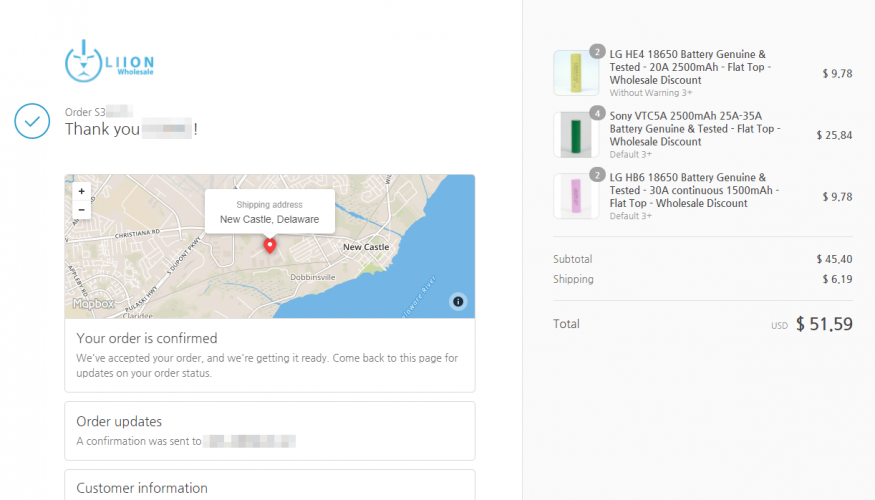Image resolution: width=875 pixels, height=500 pixels.
Task: Click the shipping address popup on map
Action: (269, 212)
